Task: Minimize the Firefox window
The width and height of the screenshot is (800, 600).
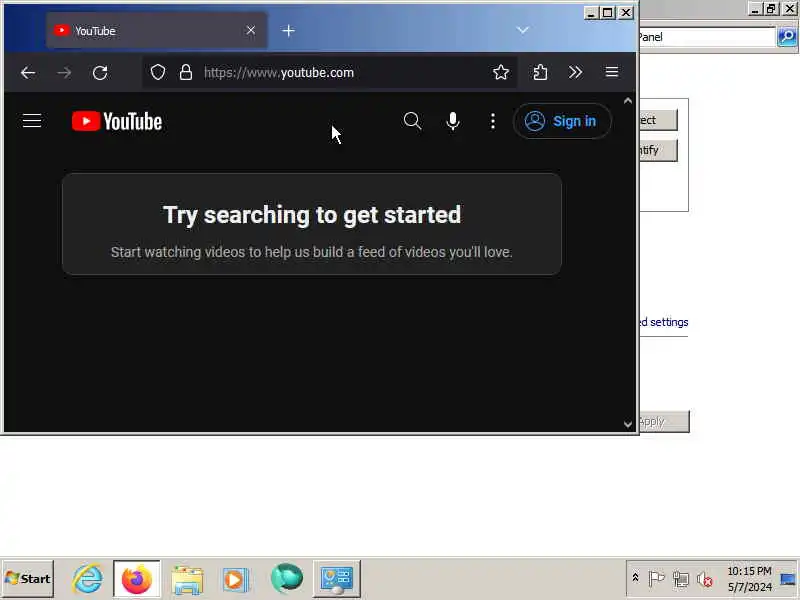Action: tap(591, 12)
